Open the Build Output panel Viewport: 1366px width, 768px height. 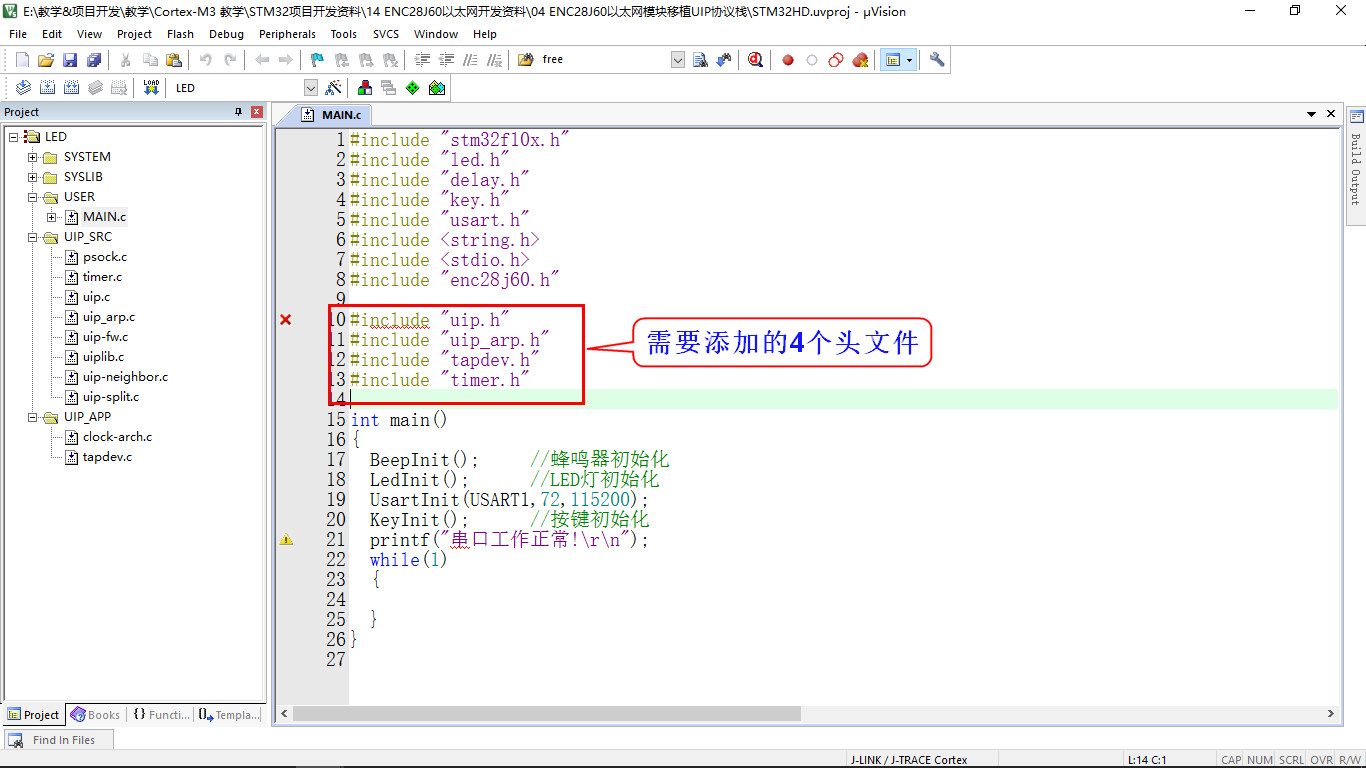(1356, 160)
